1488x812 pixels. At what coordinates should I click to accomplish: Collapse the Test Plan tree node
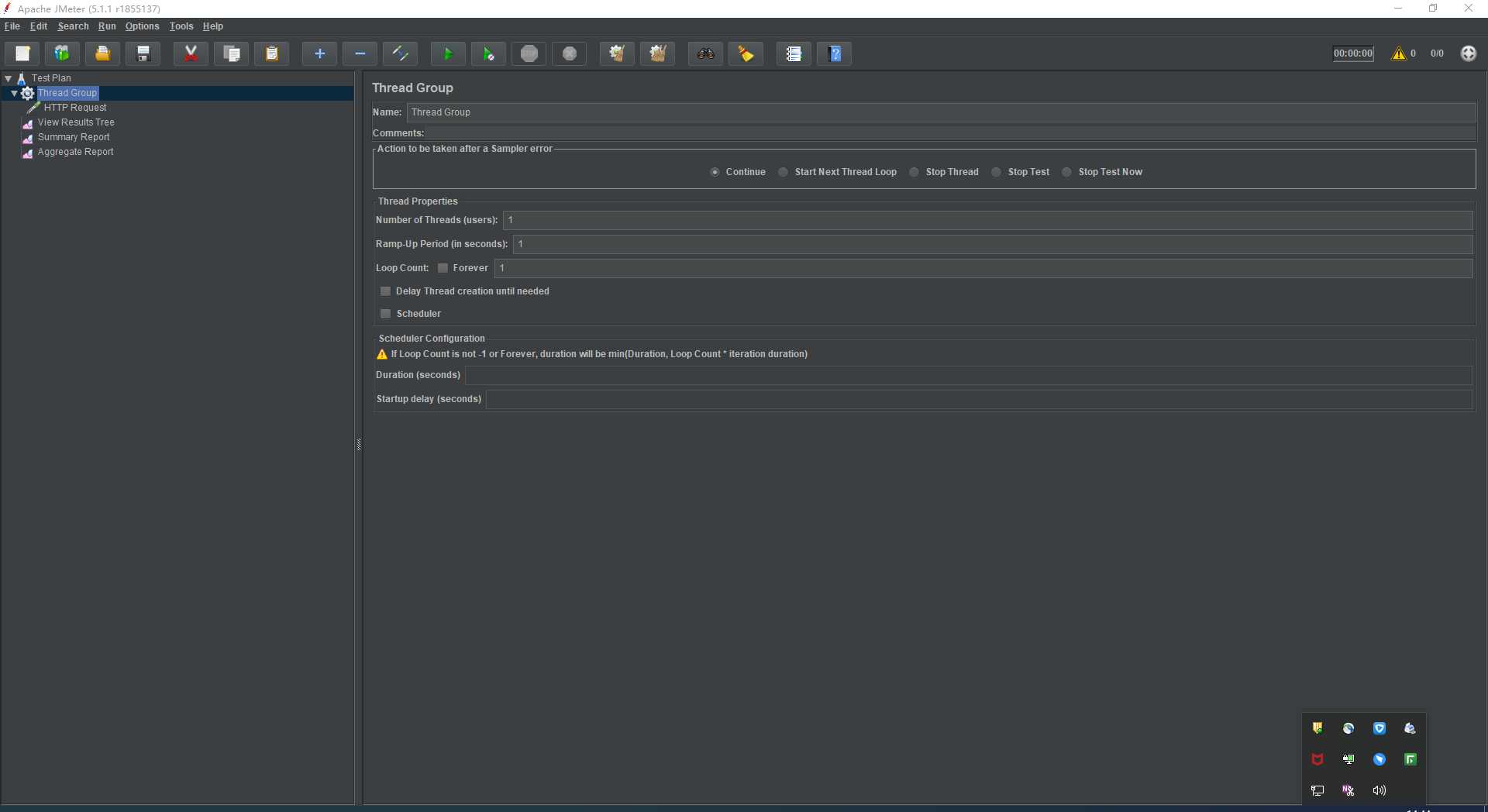(x=8, y=78)
